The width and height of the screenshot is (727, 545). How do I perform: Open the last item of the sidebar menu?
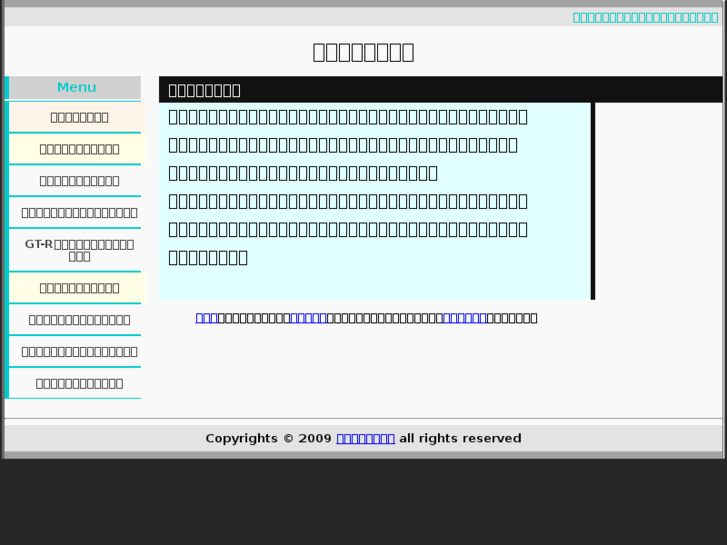[x=79, y=384]
